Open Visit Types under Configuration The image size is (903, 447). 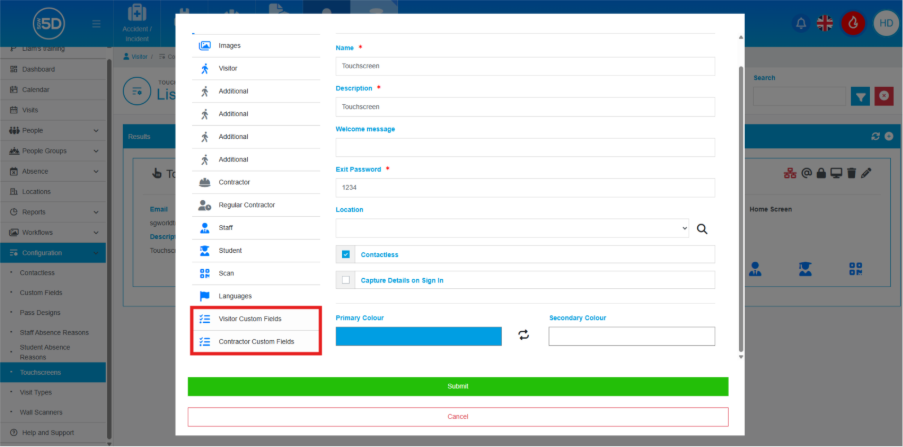[x=53, y=392]
